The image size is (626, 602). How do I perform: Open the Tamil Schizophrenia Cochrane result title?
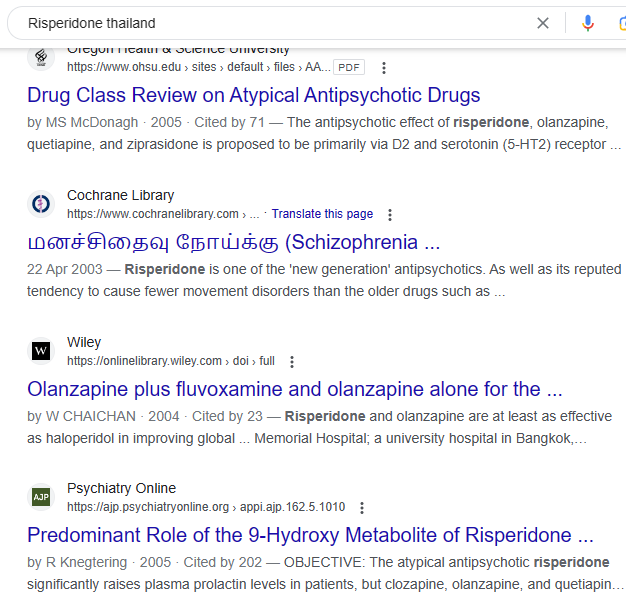point(234,242)
